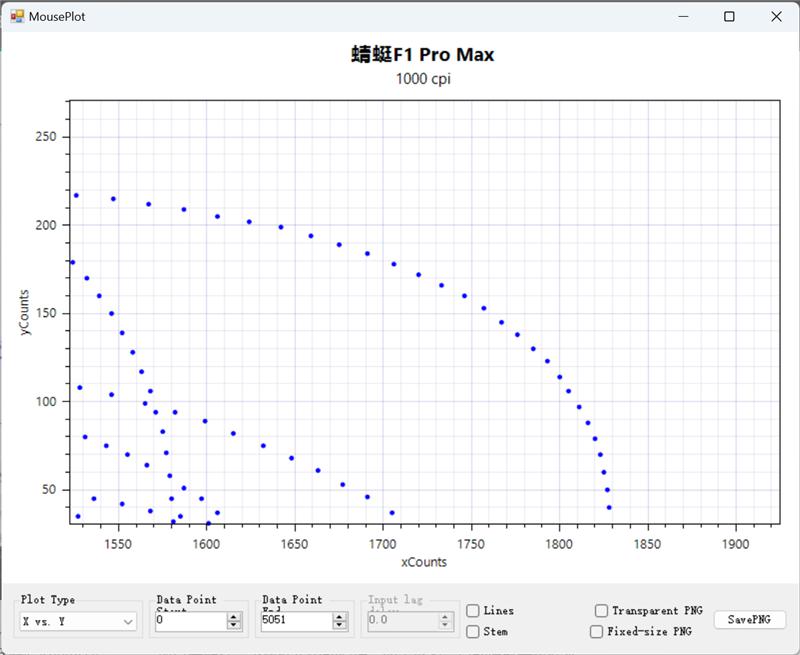The height and width of the screenshot is (655, 800).
Task: Click the SavePNG button
Action: [749, 620]
